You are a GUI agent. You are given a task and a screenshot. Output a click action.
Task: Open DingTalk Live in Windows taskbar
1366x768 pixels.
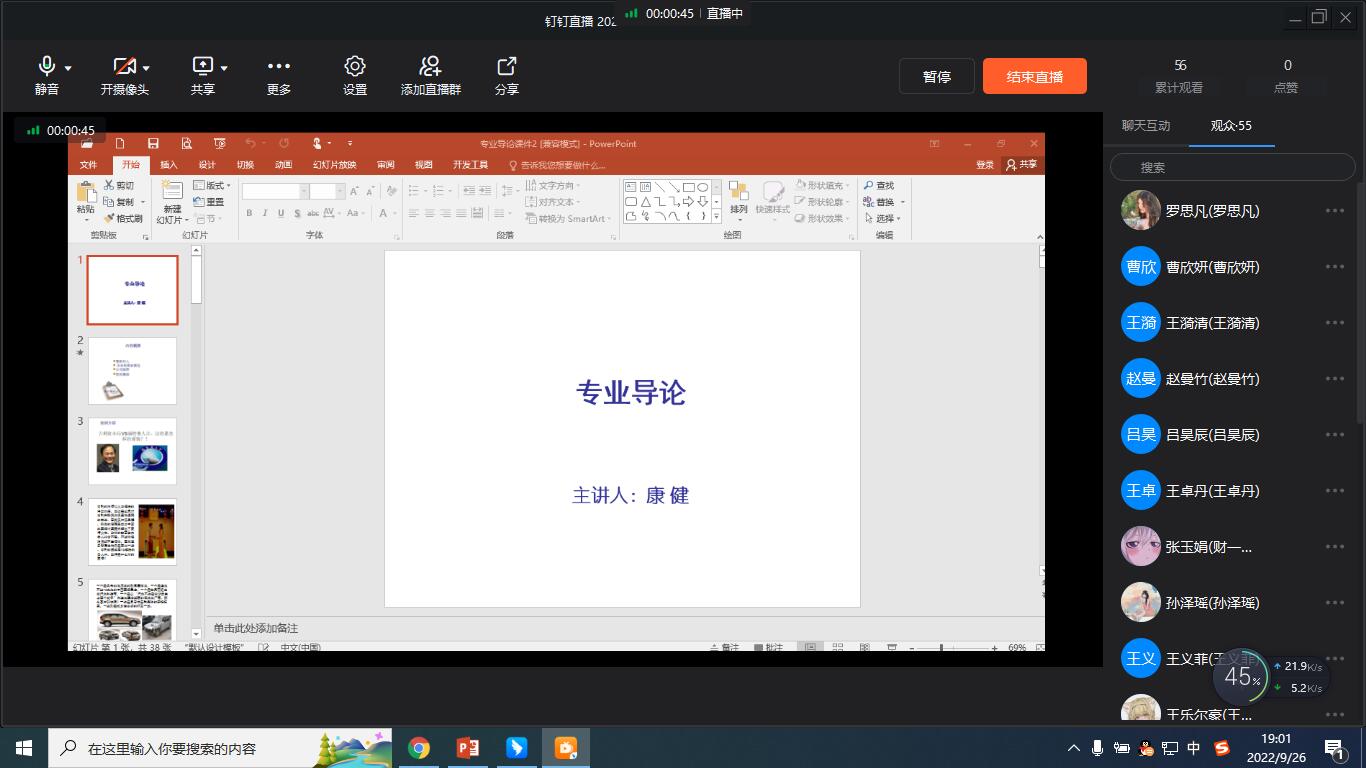coord(566,748)
